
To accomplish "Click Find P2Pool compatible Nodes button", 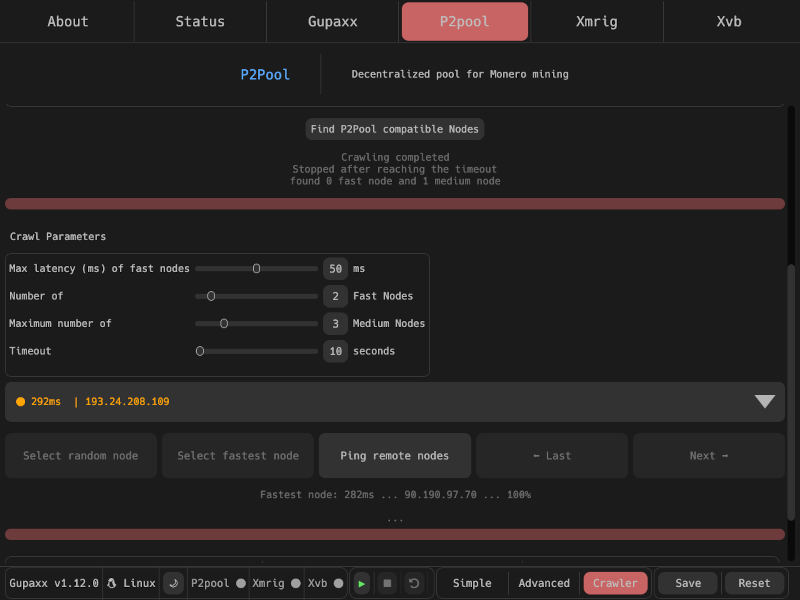I will pyautogui.click(x=394, y=129).
